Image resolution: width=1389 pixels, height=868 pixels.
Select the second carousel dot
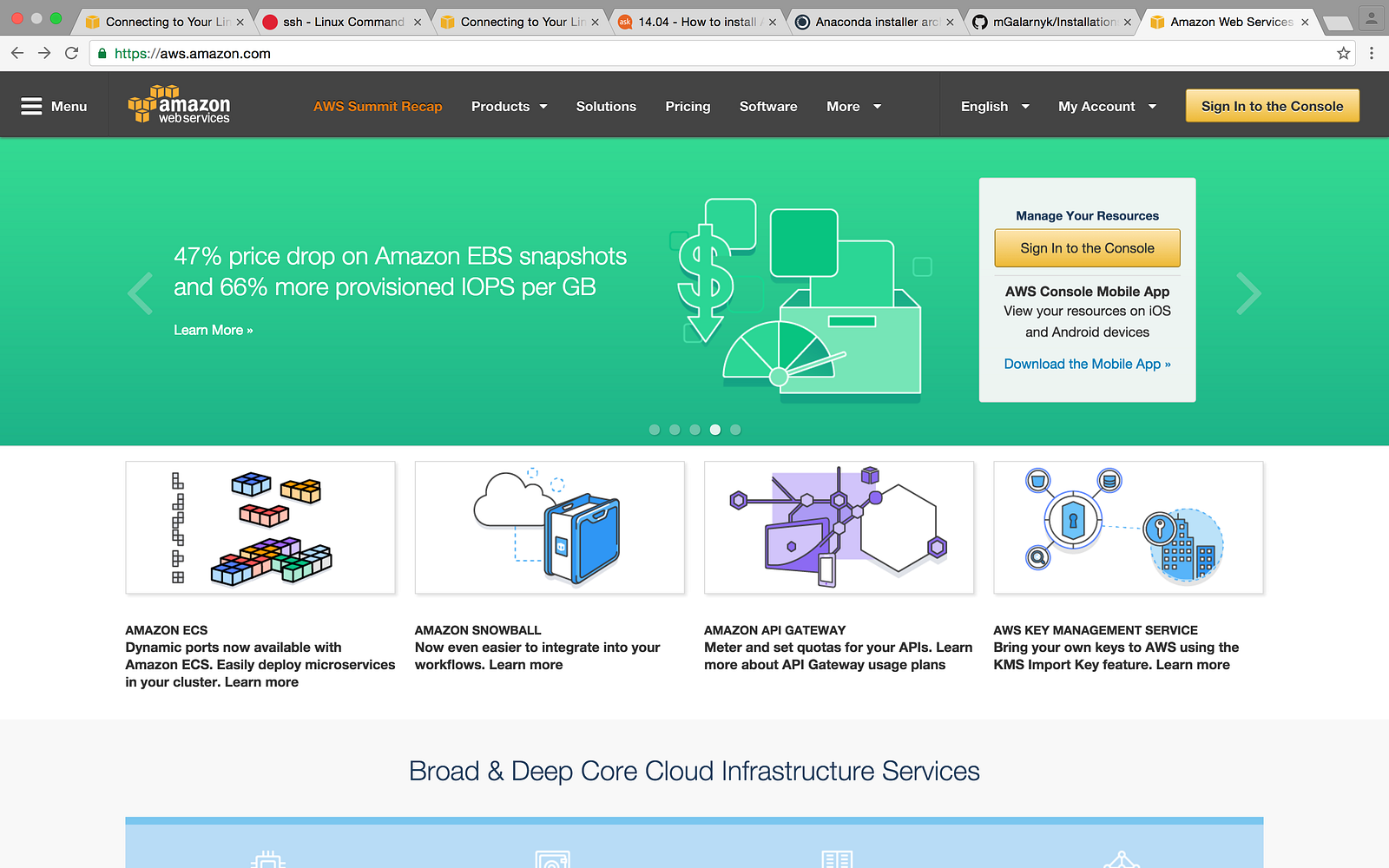(675, 430)
